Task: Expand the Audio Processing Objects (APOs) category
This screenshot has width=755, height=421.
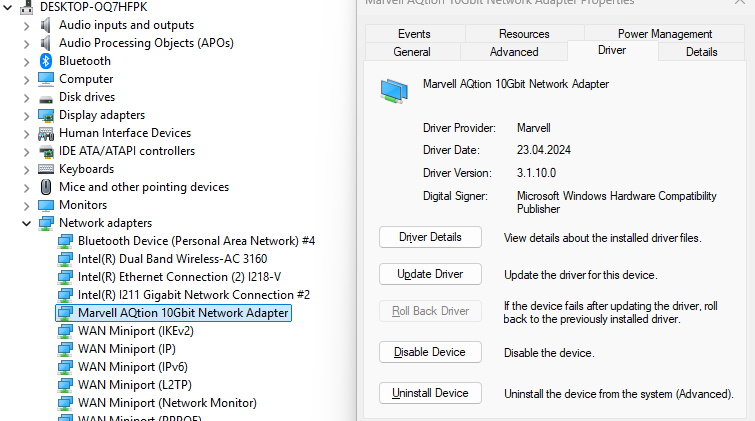Action: tap(26, 44)
